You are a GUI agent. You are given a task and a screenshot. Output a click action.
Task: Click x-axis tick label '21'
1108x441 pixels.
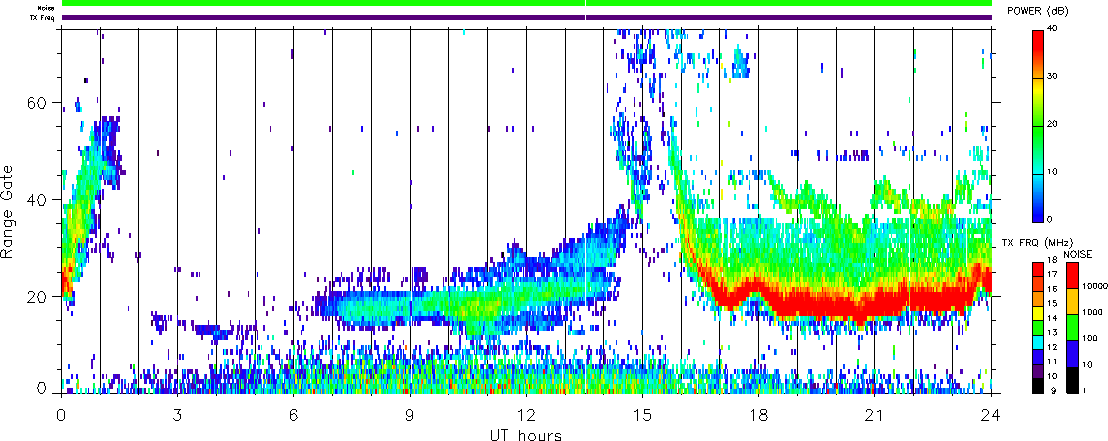pos(875,414)
